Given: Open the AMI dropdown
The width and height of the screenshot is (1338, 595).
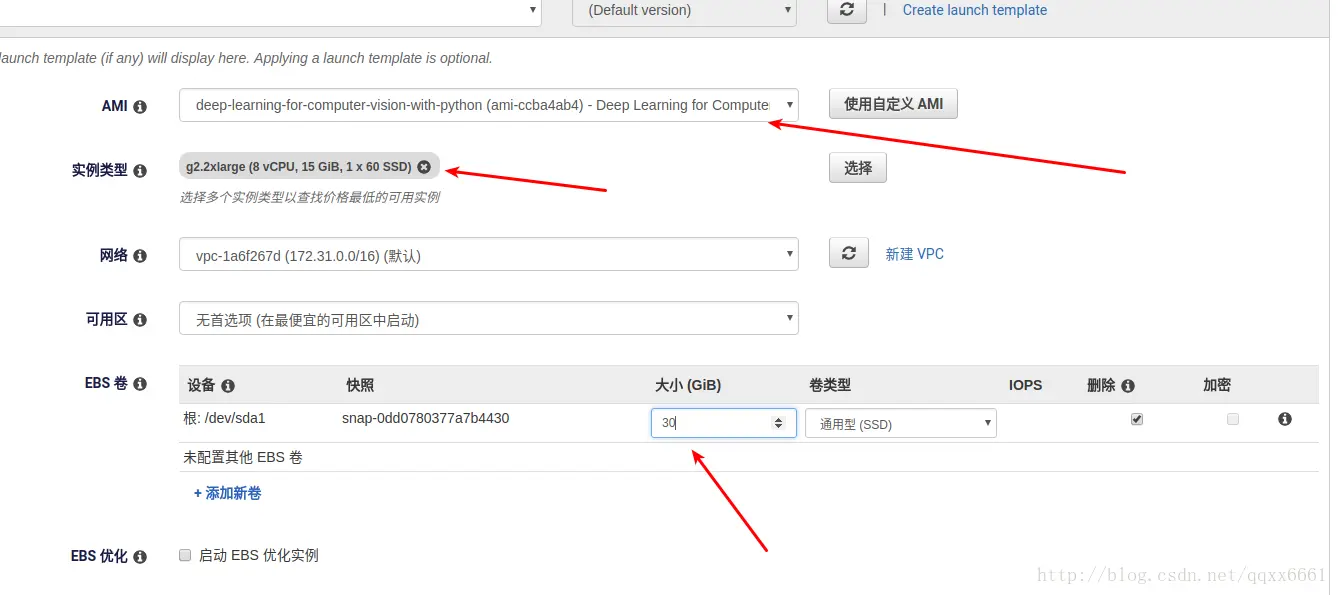Looking at the screenshot, I should click(x=489, y=105).
